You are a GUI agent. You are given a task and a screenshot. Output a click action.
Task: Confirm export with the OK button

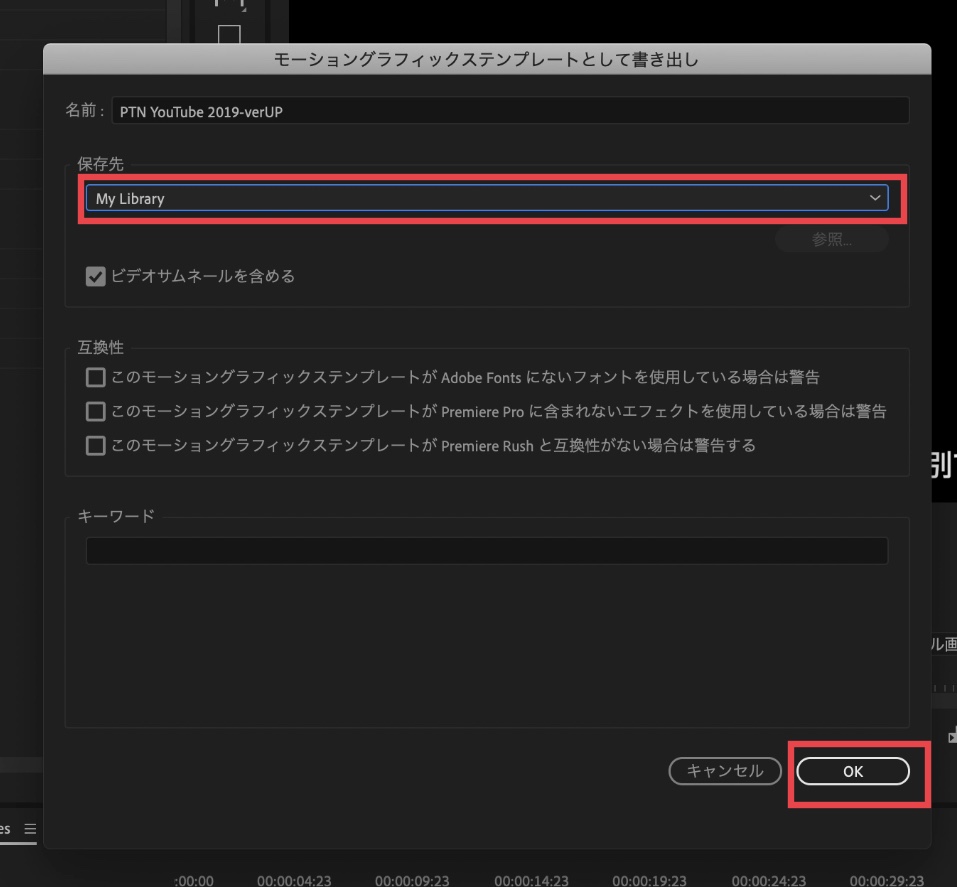point(853,771)
